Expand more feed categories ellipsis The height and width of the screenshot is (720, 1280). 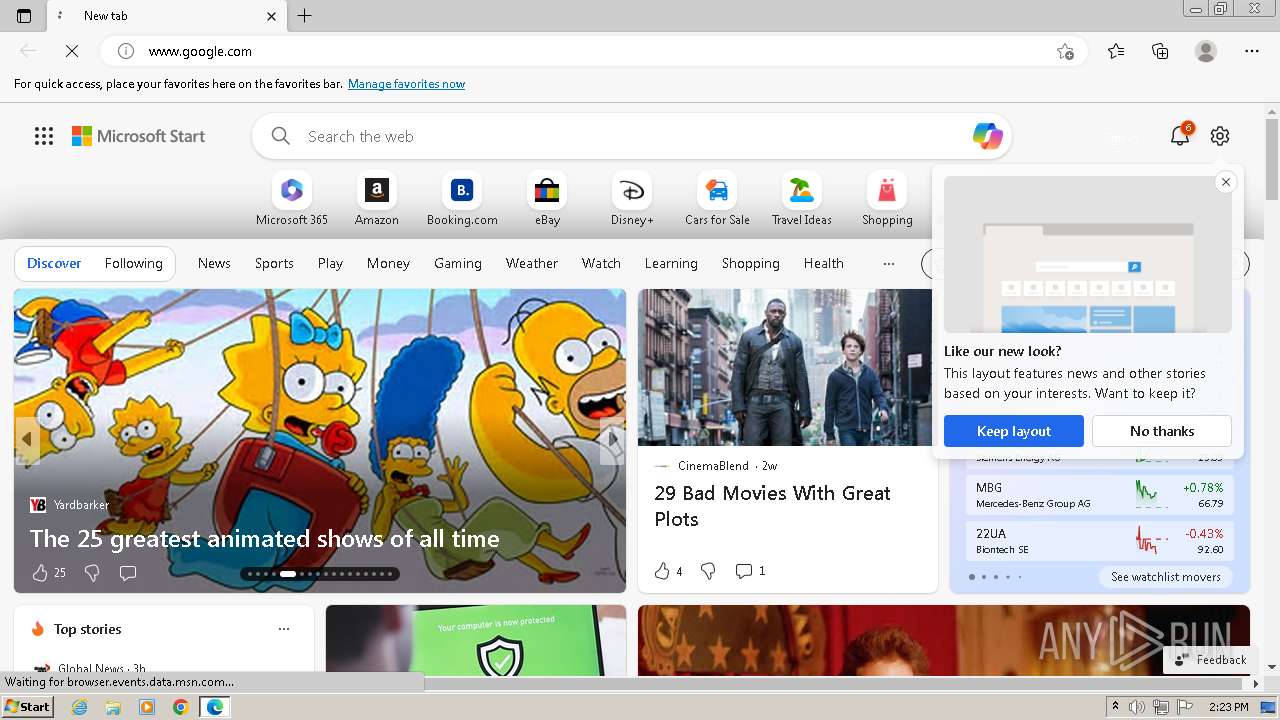tap(889, 263)
